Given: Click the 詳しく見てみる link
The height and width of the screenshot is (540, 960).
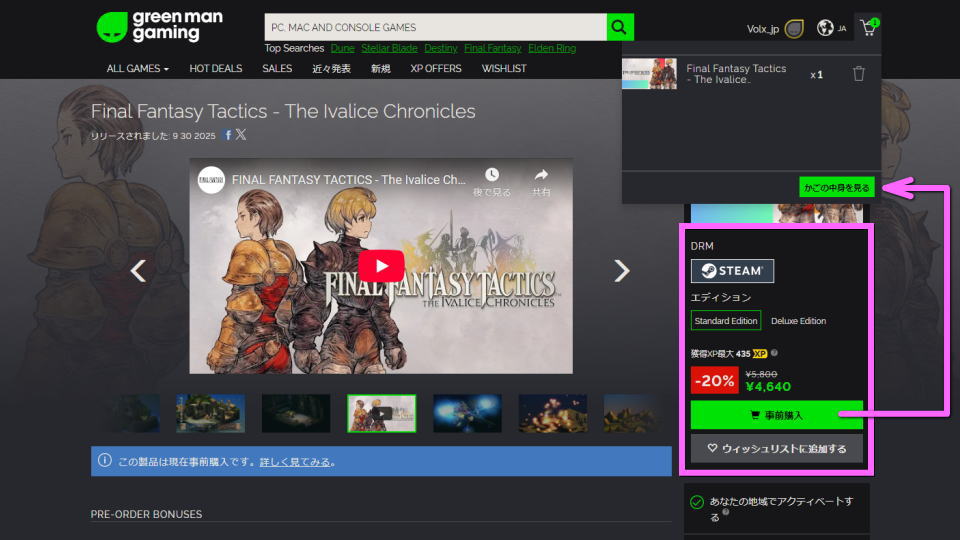Looking at the screenshot, I should (295, 462).
